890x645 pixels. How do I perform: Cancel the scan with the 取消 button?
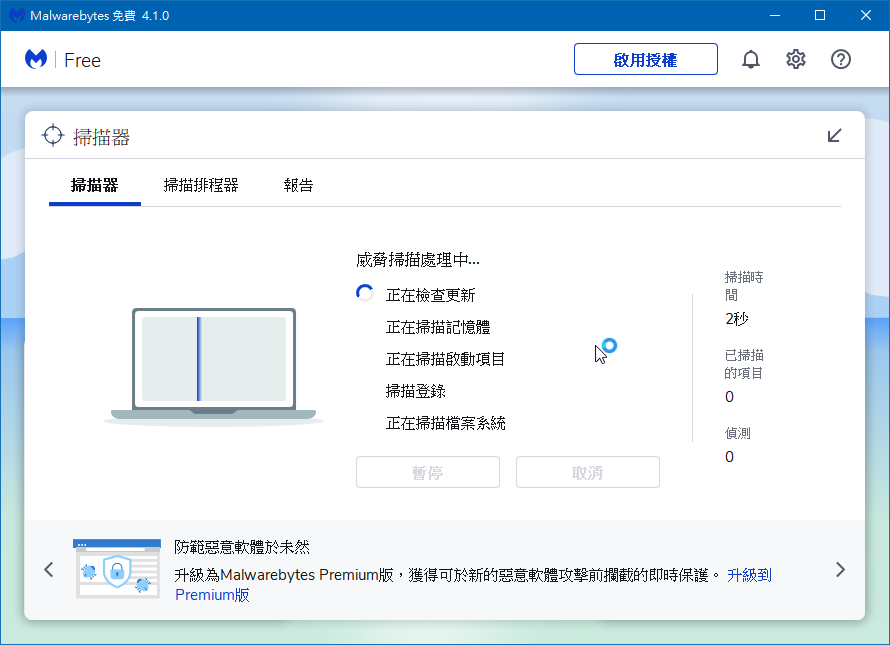tap(587, 472)
